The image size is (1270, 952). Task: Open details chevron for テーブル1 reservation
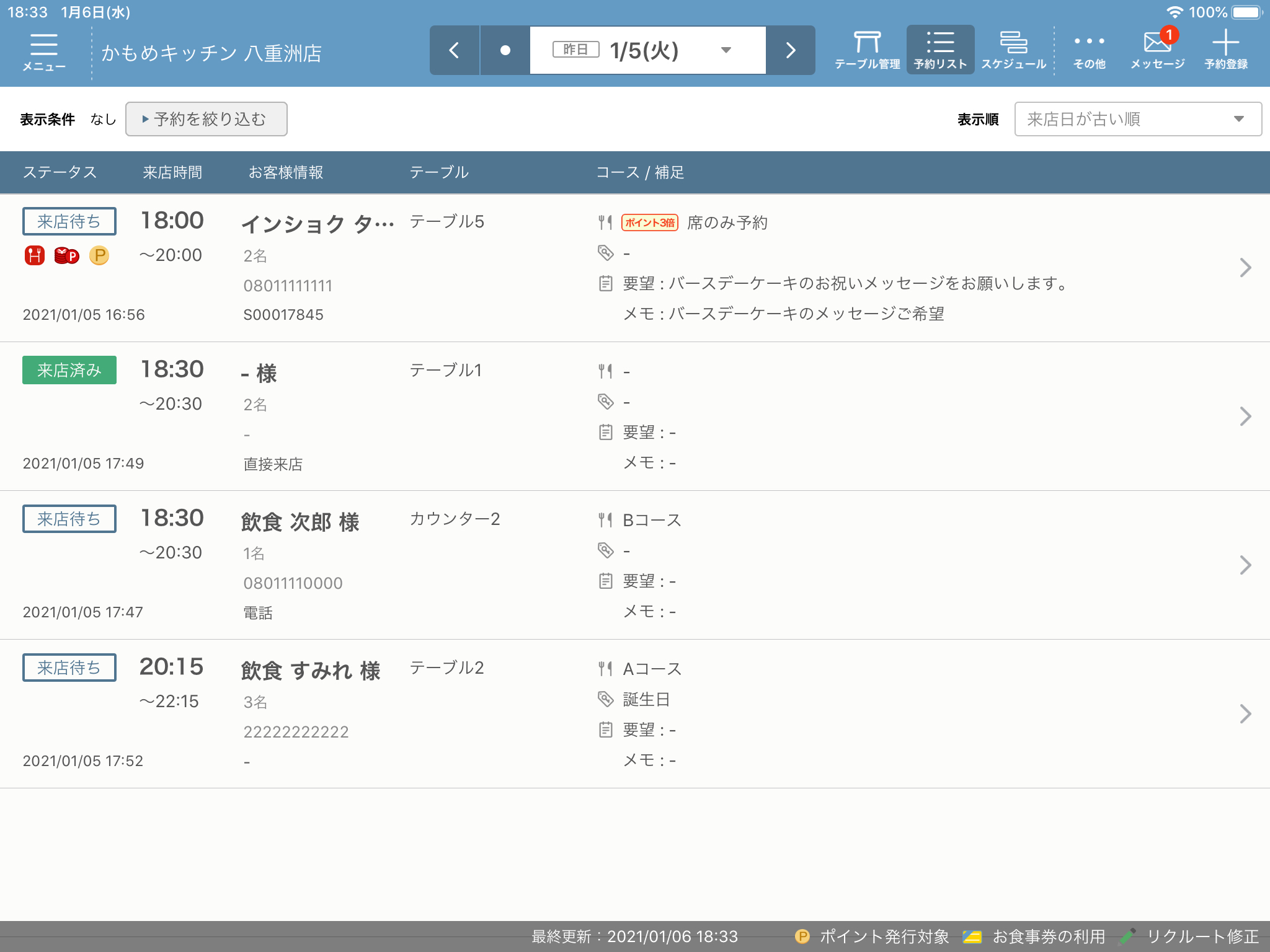(x=1245, y=416)
